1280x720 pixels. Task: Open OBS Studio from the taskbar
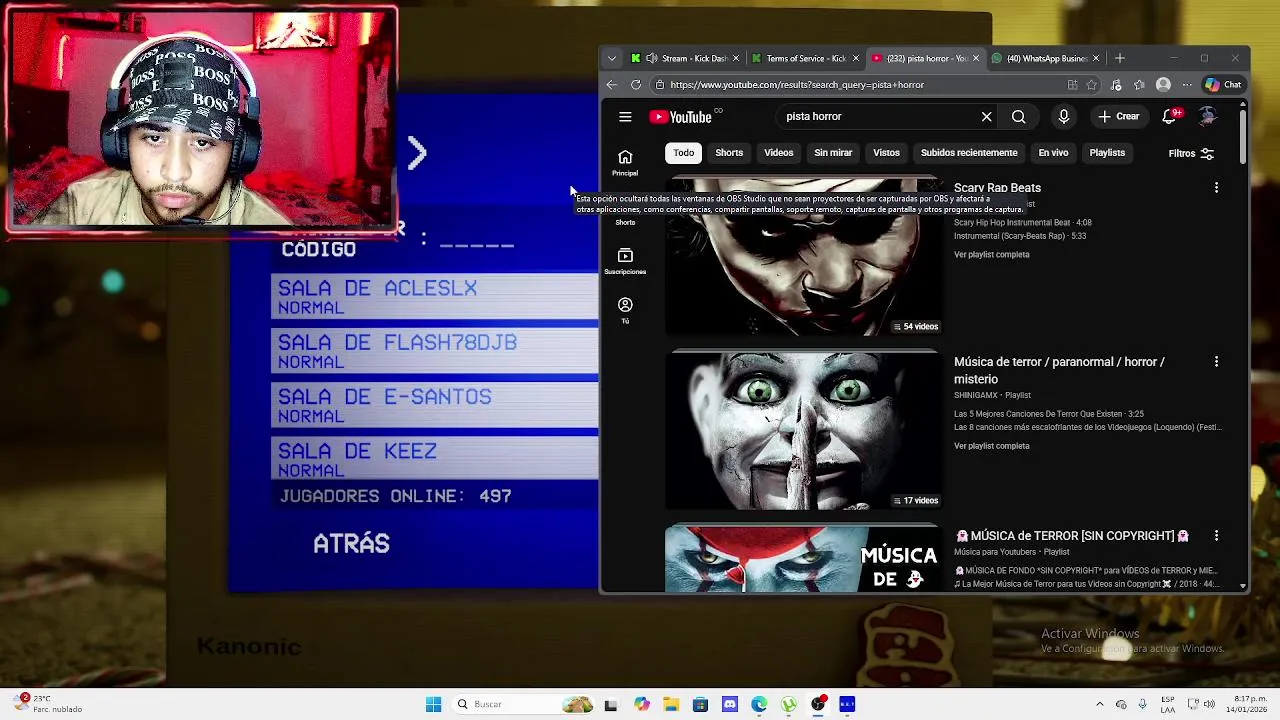click(818, 704)
